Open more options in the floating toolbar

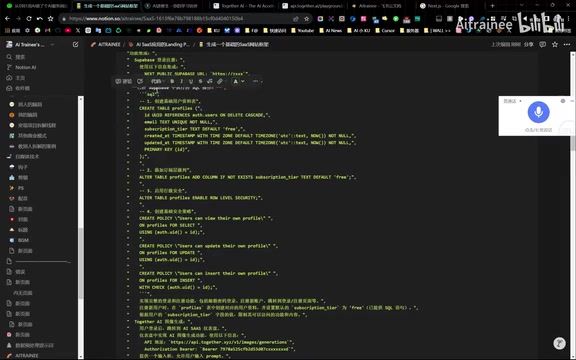click(x=256, y=81)
